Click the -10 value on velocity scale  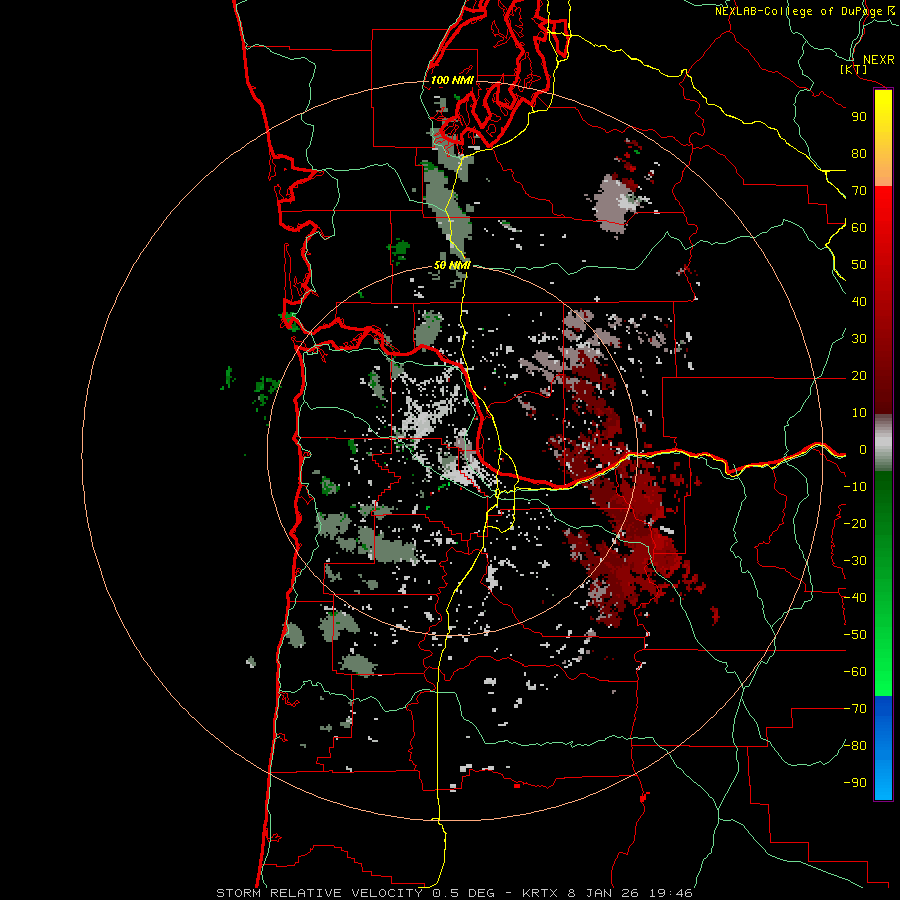click(855, 487)
